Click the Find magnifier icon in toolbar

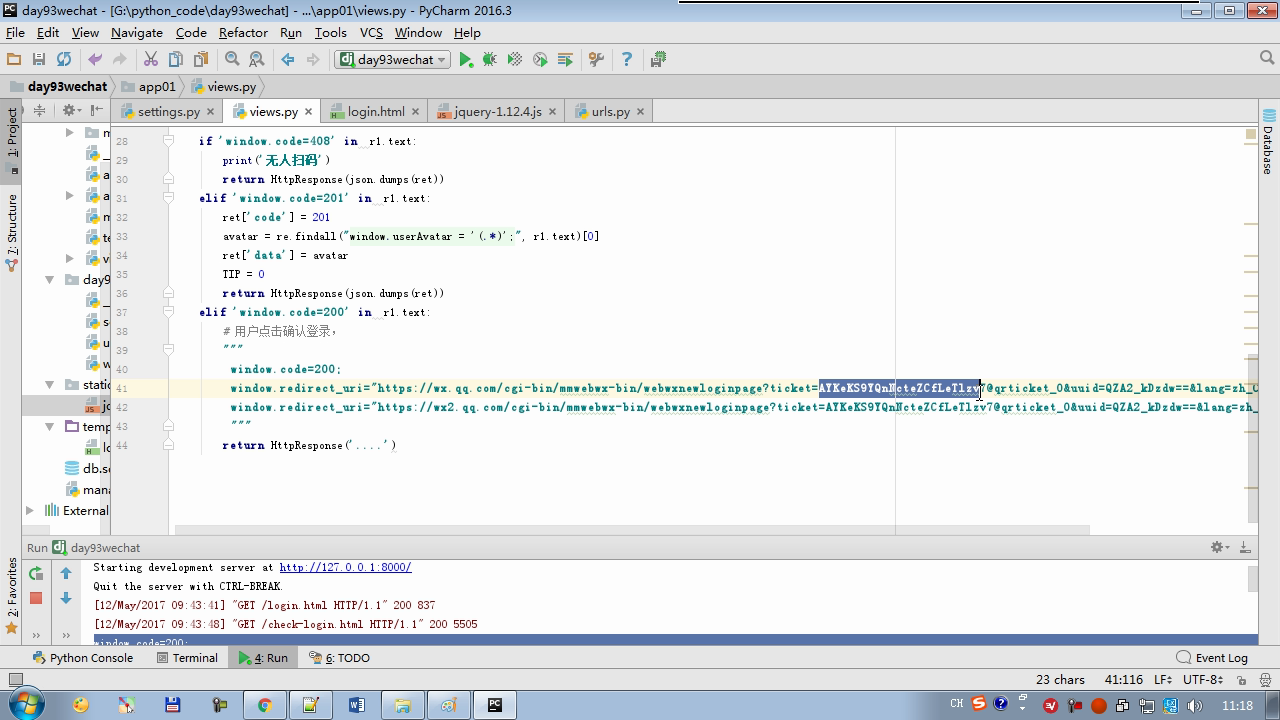tap(232, 60)
